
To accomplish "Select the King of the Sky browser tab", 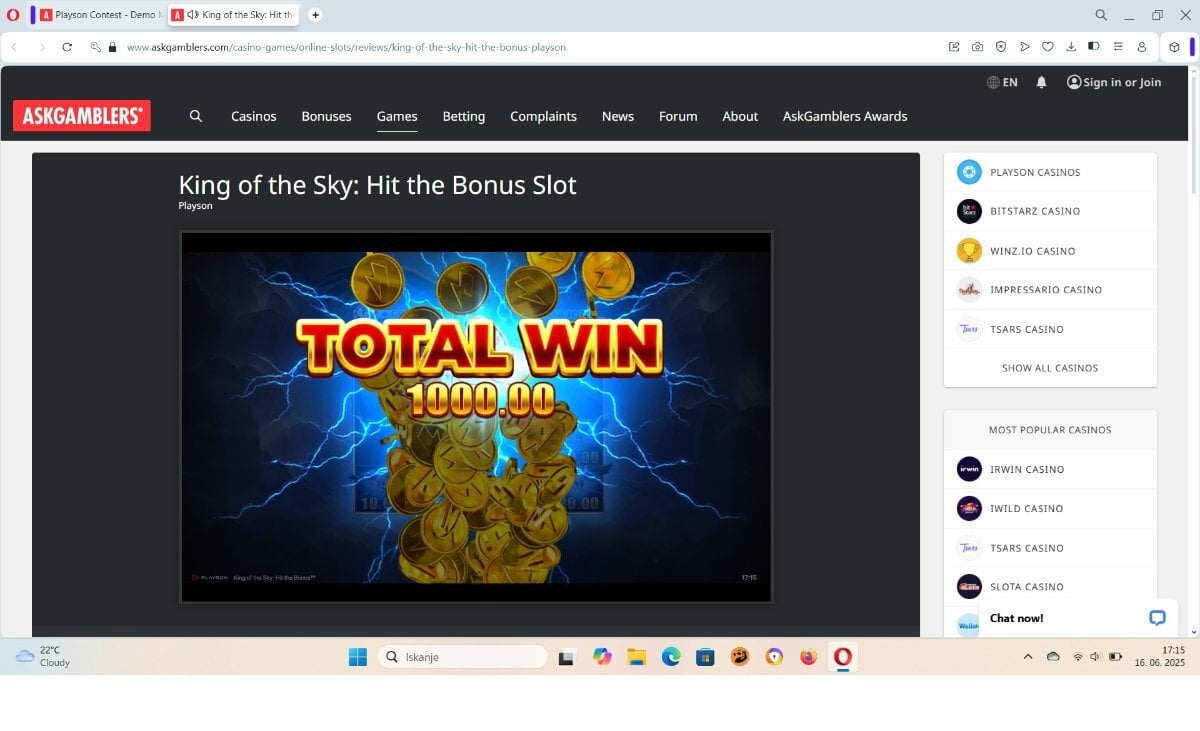I will click(x=232, y=15).
